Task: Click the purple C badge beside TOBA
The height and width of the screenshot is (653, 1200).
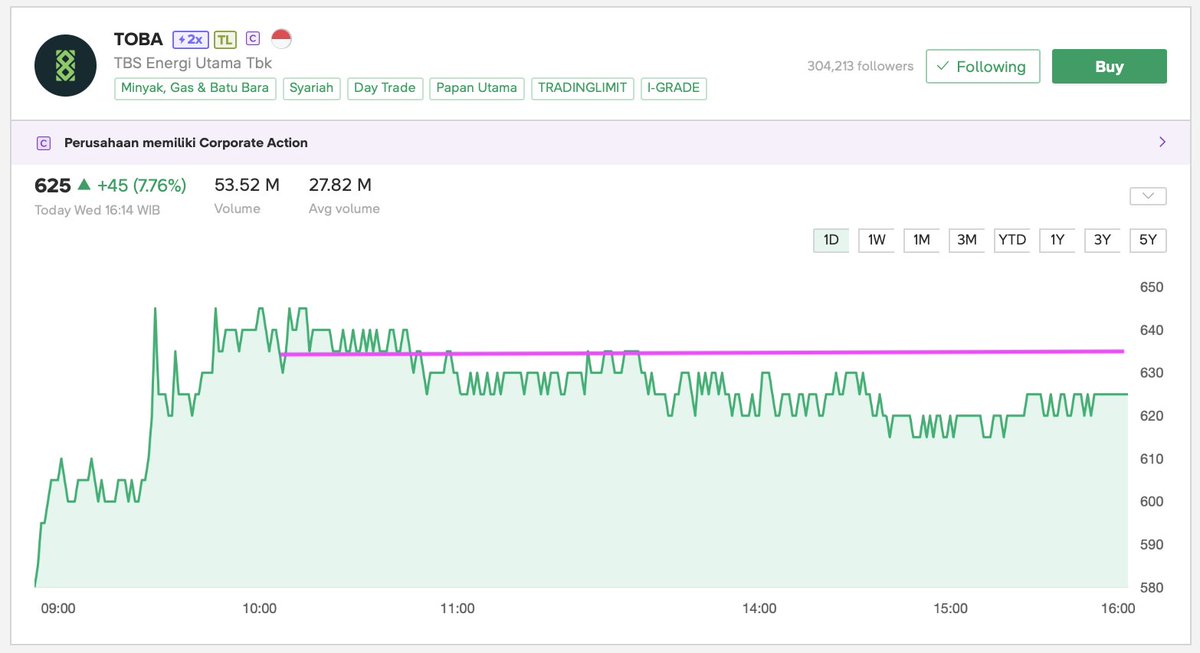Action: (253, 38)
